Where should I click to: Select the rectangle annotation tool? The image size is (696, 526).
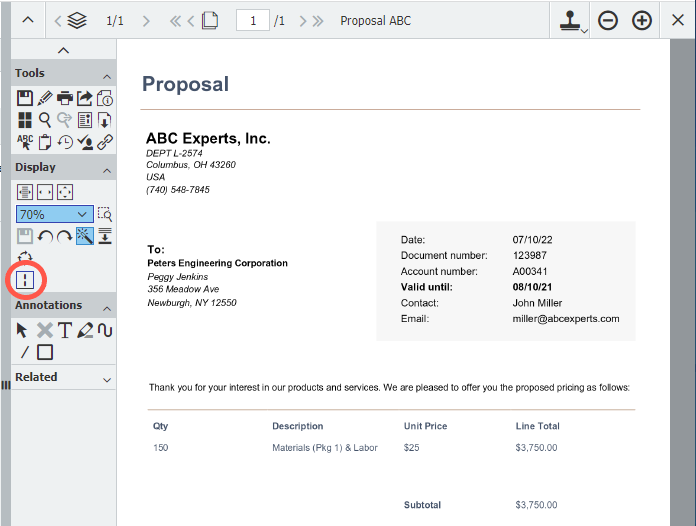pos(45,352)
